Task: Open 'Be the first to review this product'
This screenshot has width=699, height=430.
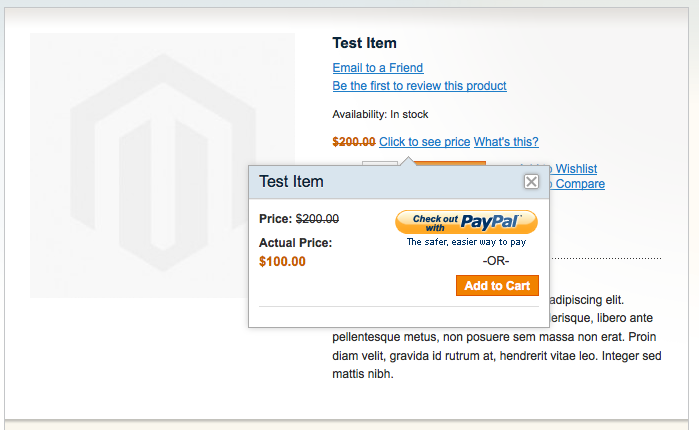Action: [419, 86]
